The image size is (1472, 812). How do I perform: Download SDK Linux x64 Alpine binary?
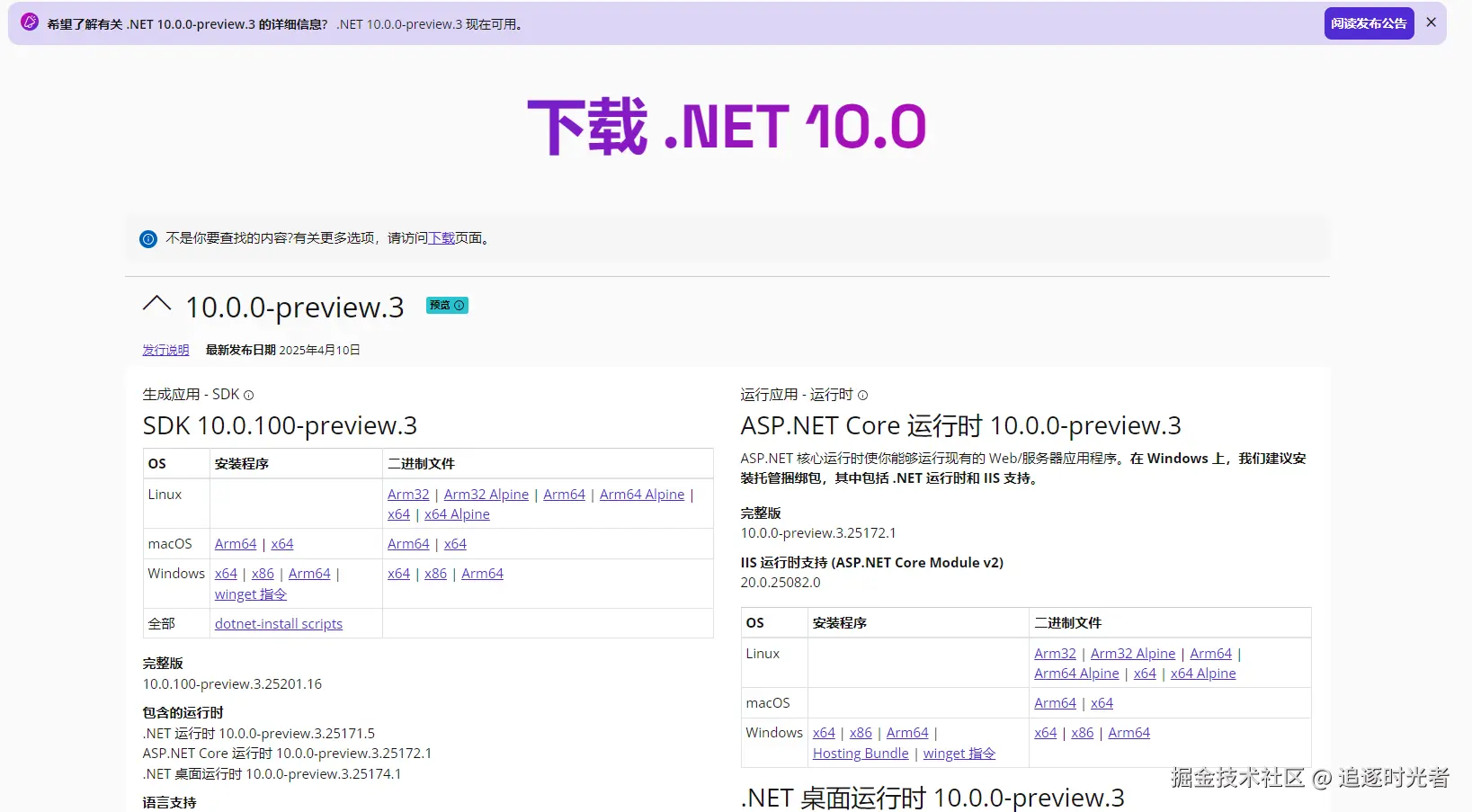click(457, 514)
